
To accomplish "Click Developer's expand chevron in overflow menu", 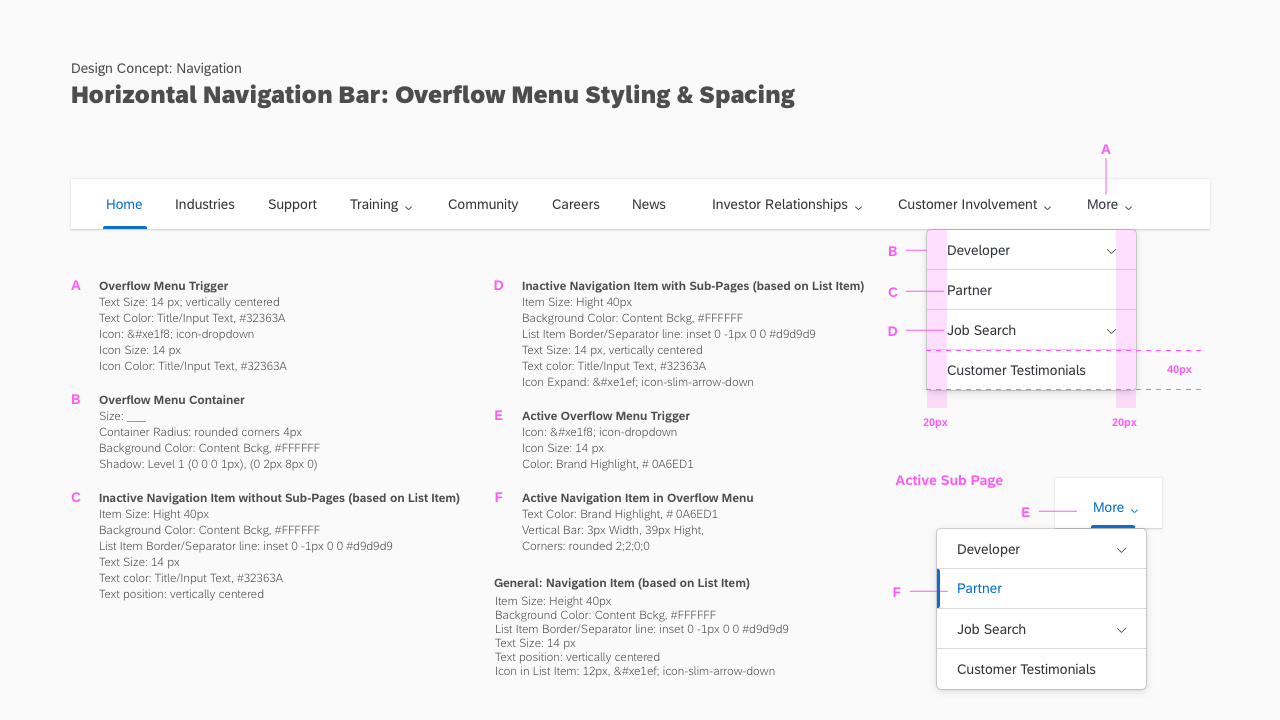I will point(1111,251).
